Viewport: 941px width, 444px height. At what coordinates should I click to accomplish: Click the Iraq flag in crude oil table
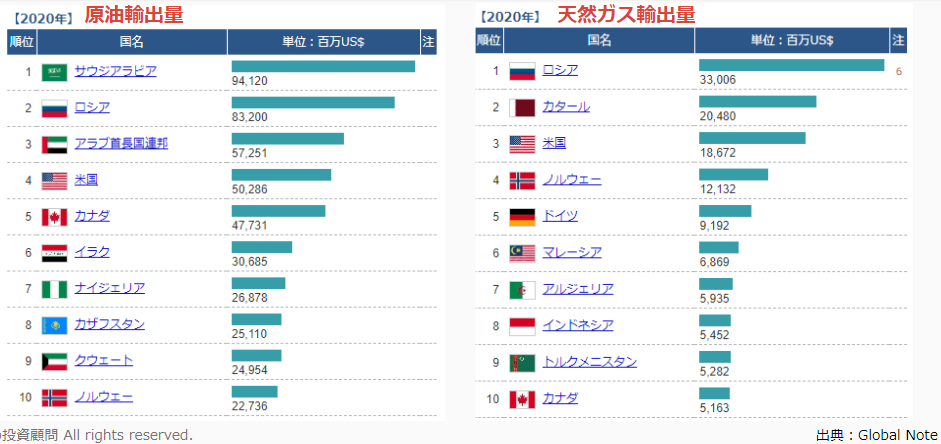(x=54, y=253)
